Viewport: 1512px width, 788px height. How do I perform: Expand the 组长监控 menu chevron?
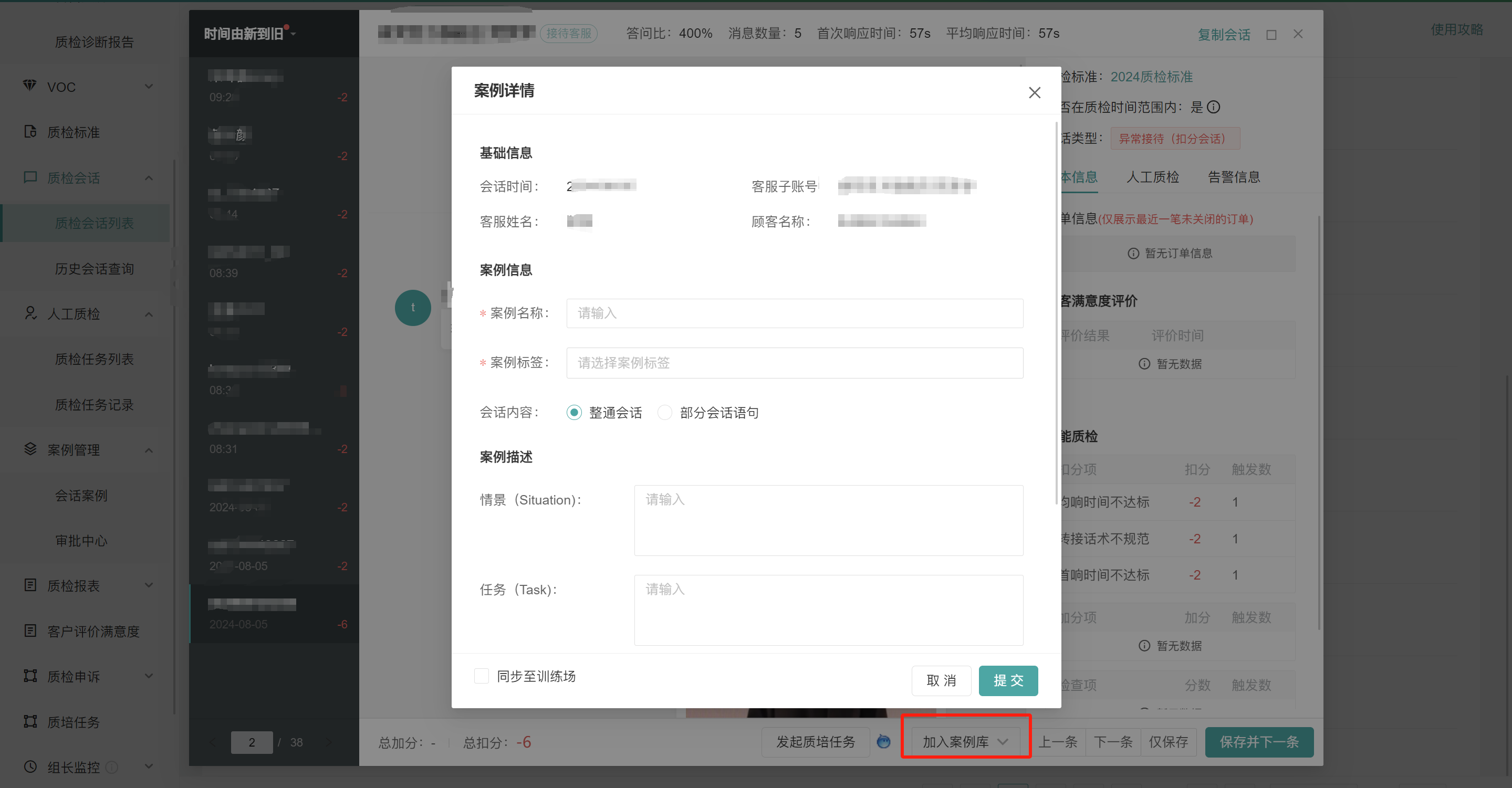tap(149, 766)
